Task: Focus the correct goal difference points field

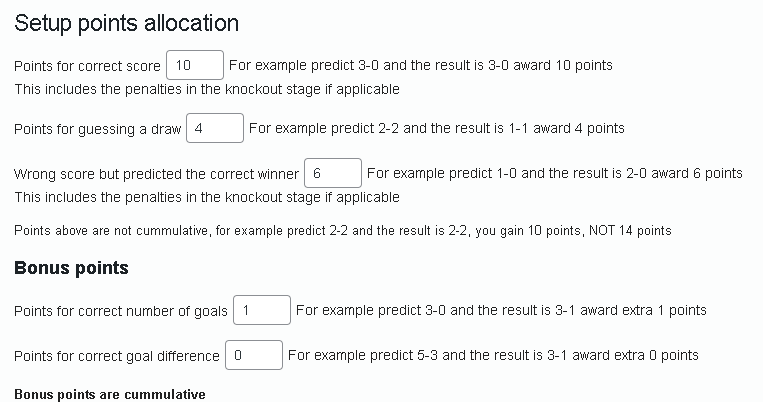Action: [x=253, y=355]
